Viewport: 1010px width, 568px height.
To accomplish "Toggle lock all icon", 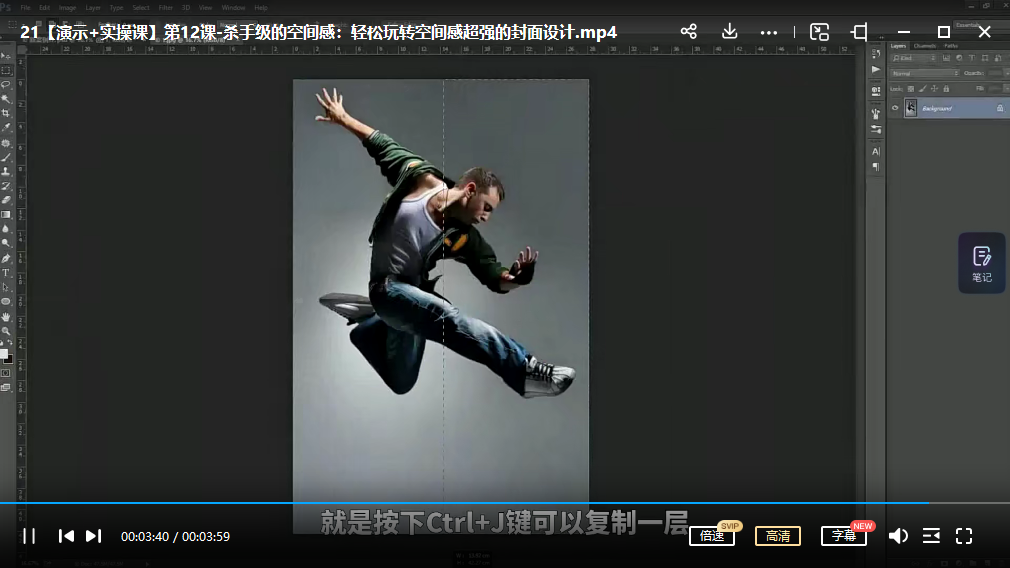I will (x=946, y=89).
